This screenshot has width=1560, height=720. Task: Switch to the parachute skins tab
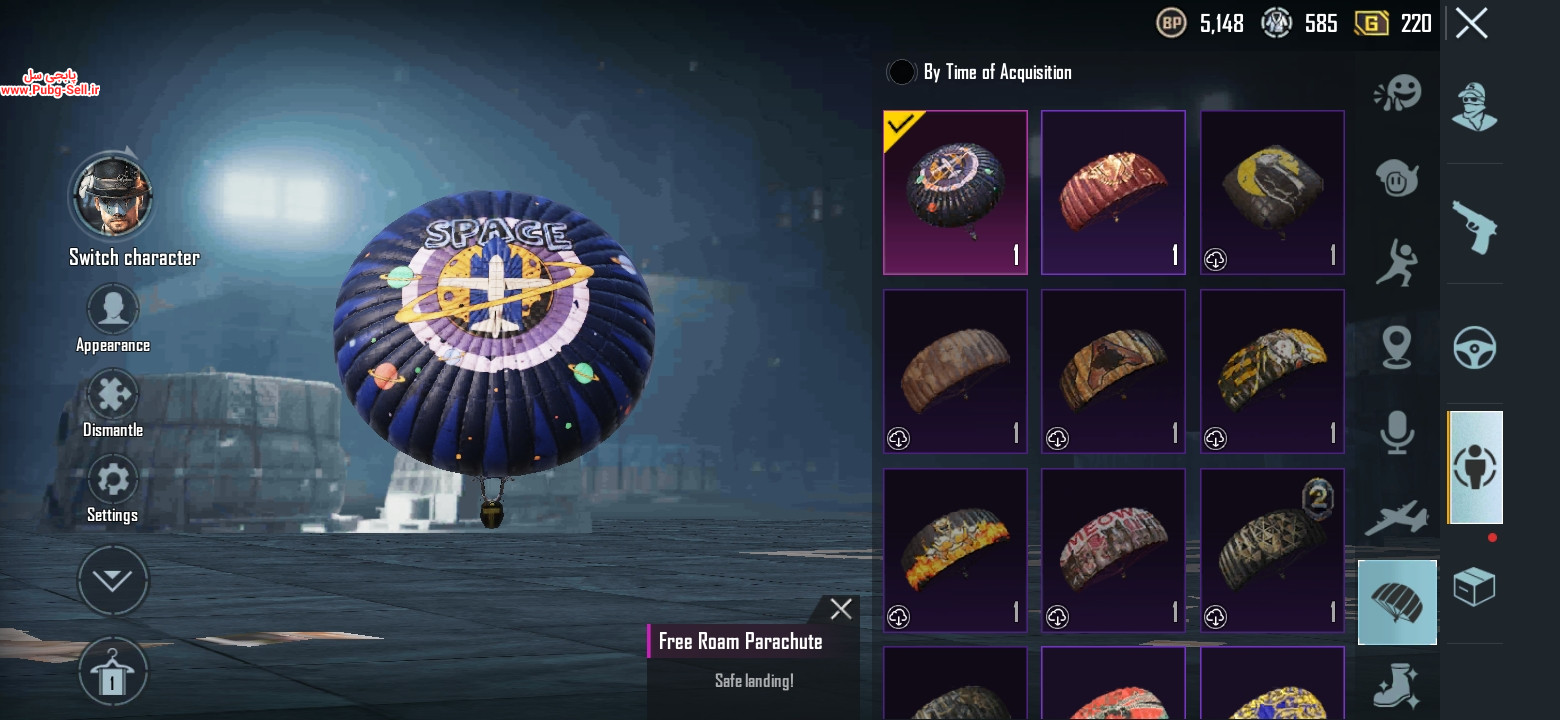1397,602
